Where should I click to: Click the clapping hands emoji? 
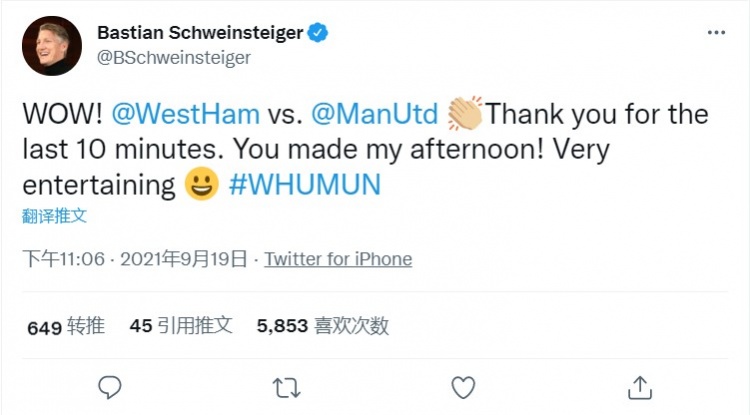pyautogui.click(x=465, y=113)
